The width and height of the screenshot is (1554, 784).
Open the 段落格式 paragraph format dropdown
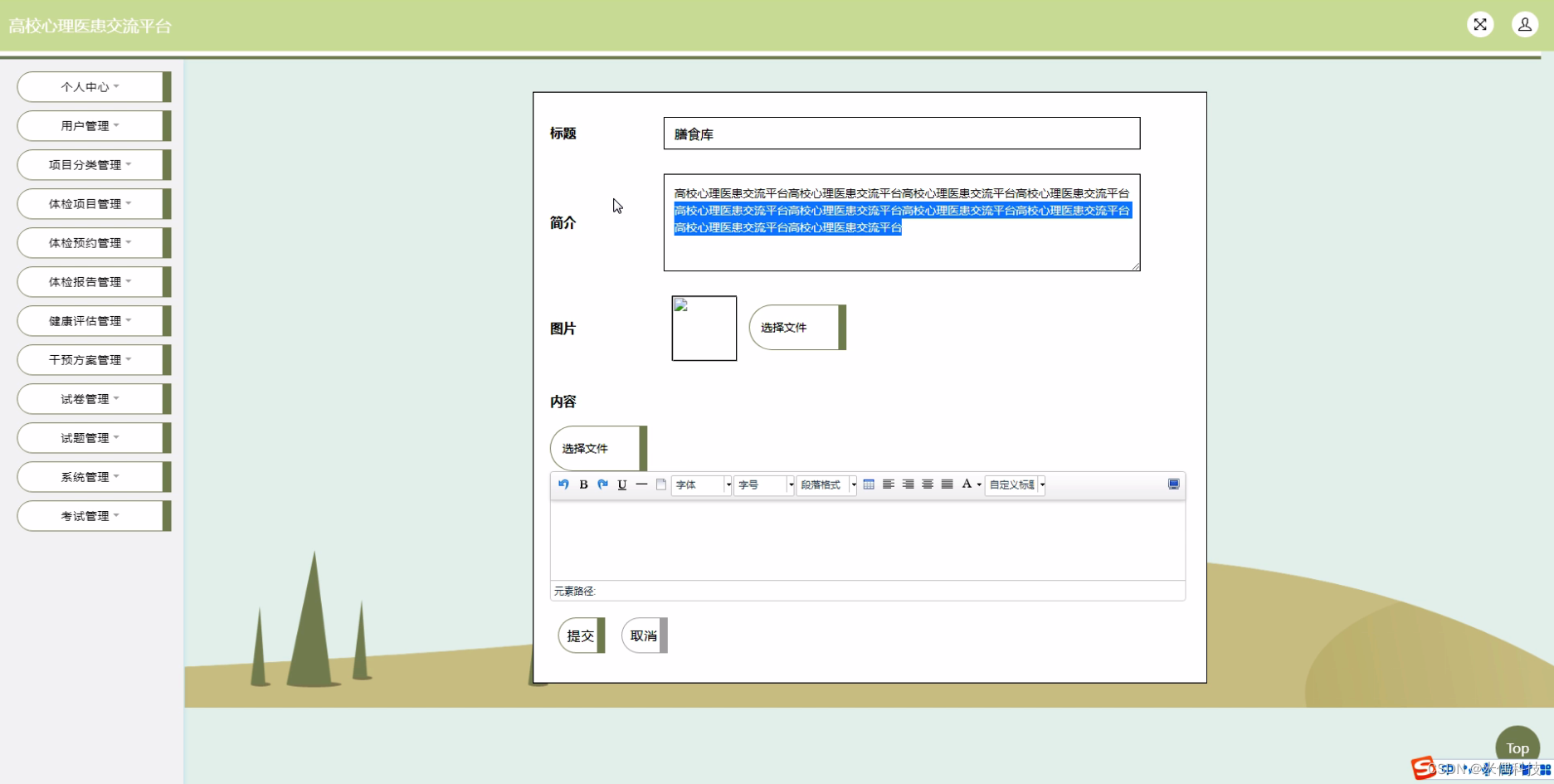coord(826,485)
